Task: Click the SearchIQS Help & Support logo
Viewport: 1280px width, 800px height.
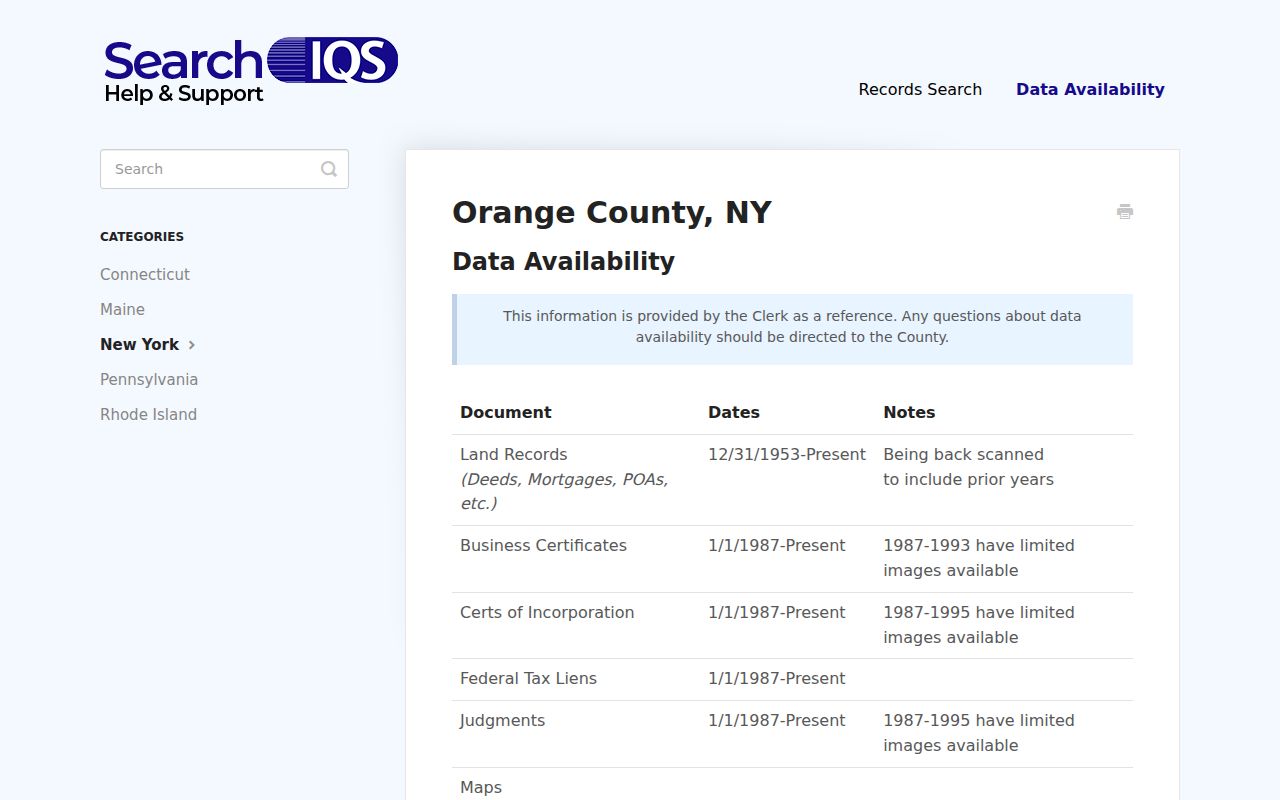Action: pos(251,71)
